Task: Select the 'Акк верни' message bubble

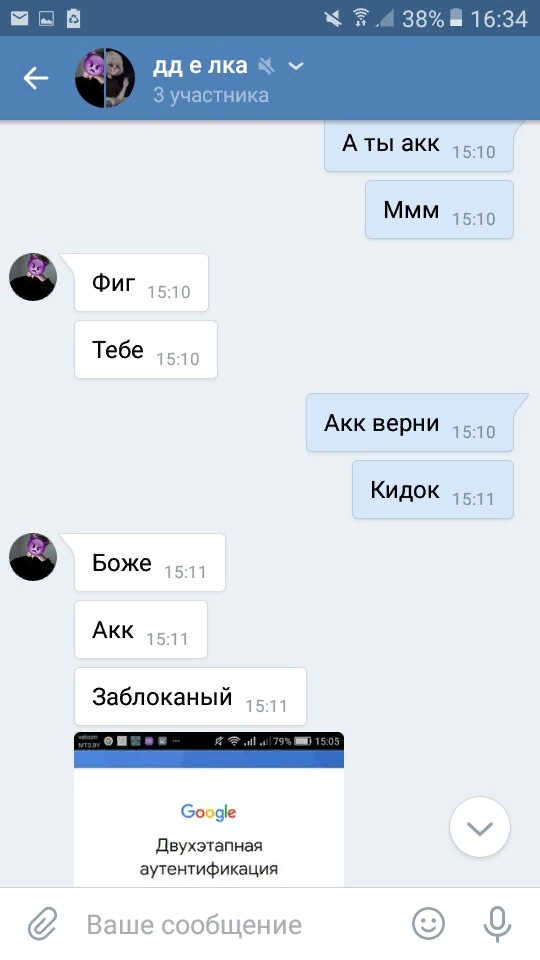Action: [410, 422]
